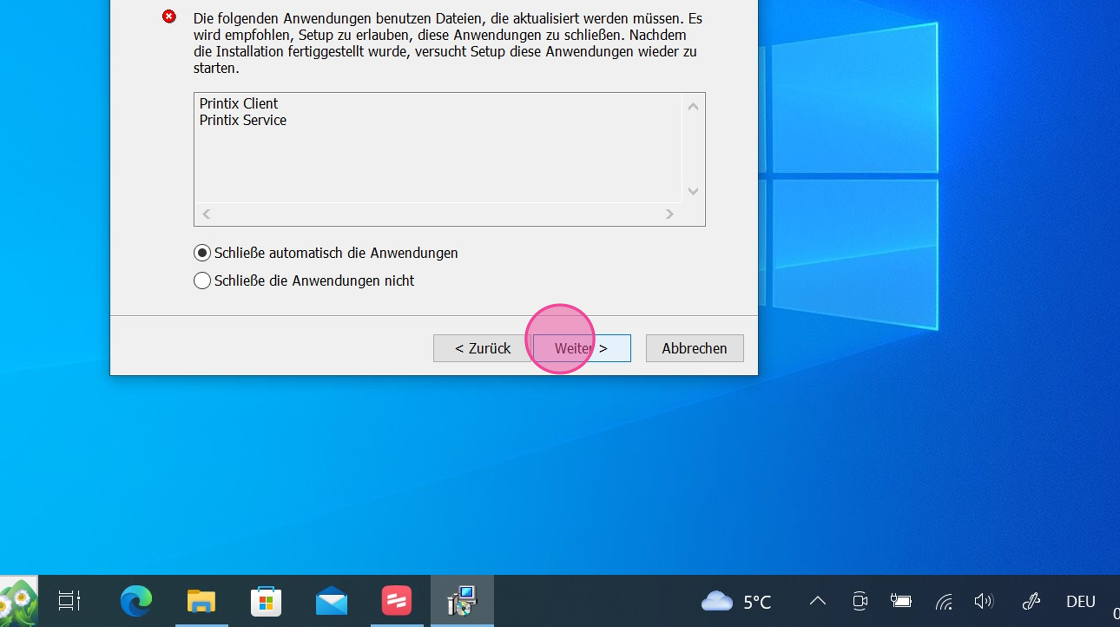Screen dimensions: 1120x627
Task: Cancel setup with Abbrechen
Action: [694, 348]
